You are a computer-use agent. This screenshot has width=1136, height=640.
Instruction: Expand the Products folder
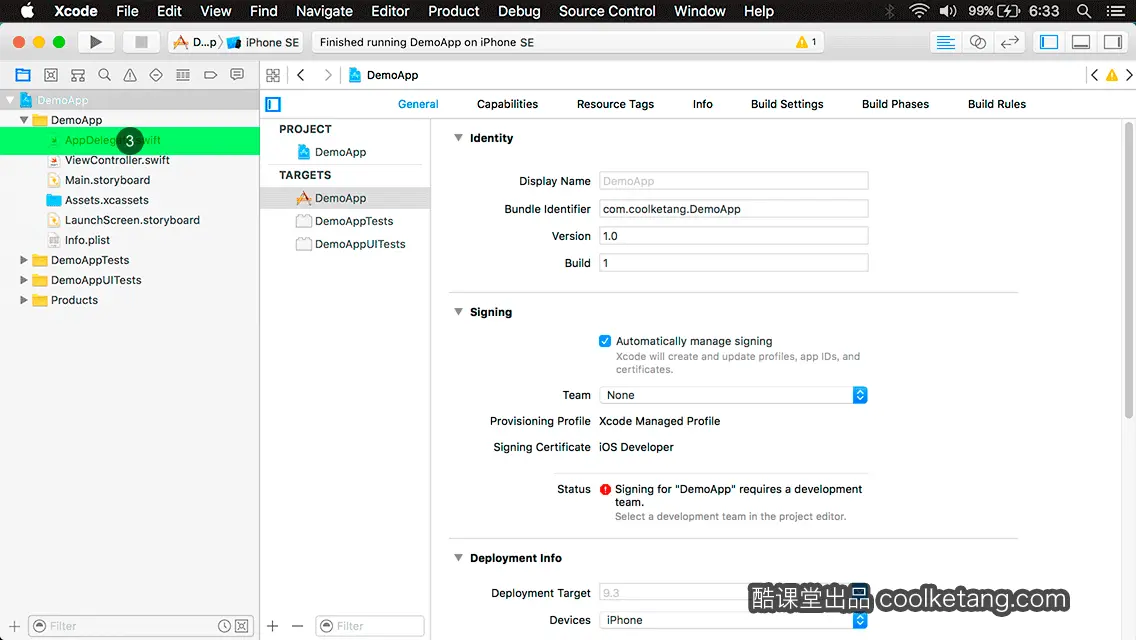[x=24, y=299]
